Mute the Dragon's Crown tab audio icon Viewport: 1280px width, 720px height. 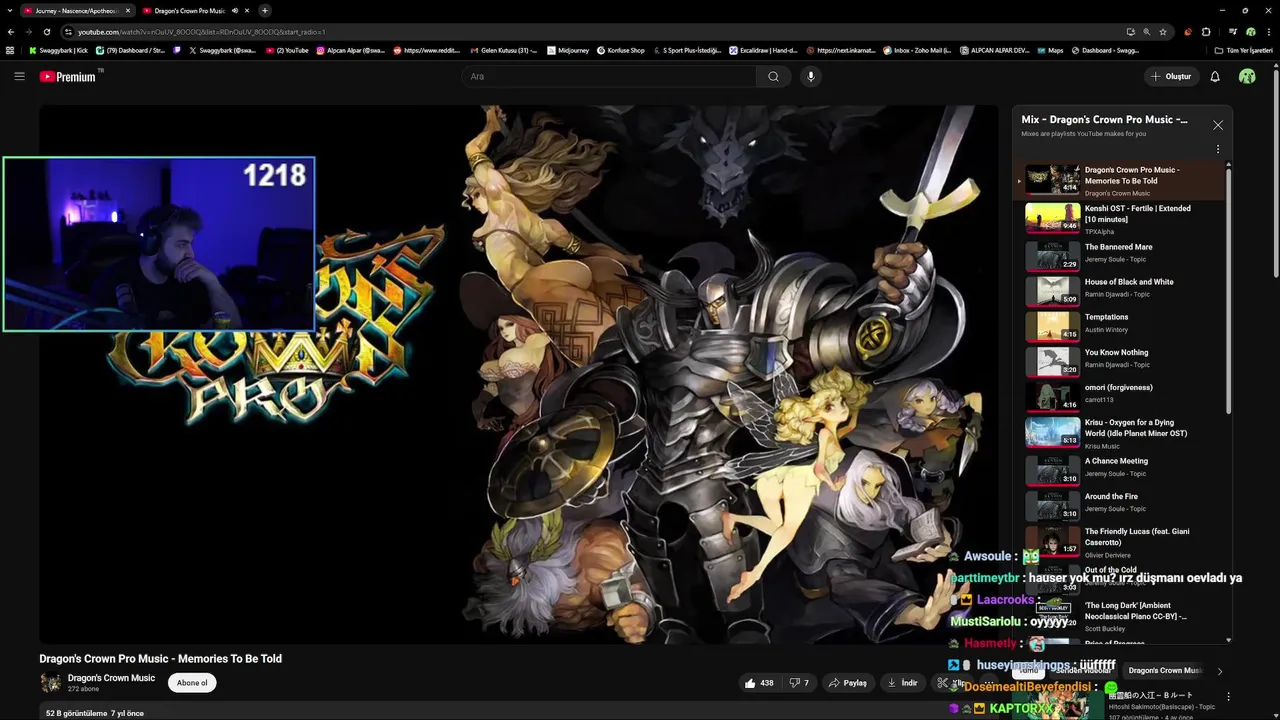tap(235, 11)
